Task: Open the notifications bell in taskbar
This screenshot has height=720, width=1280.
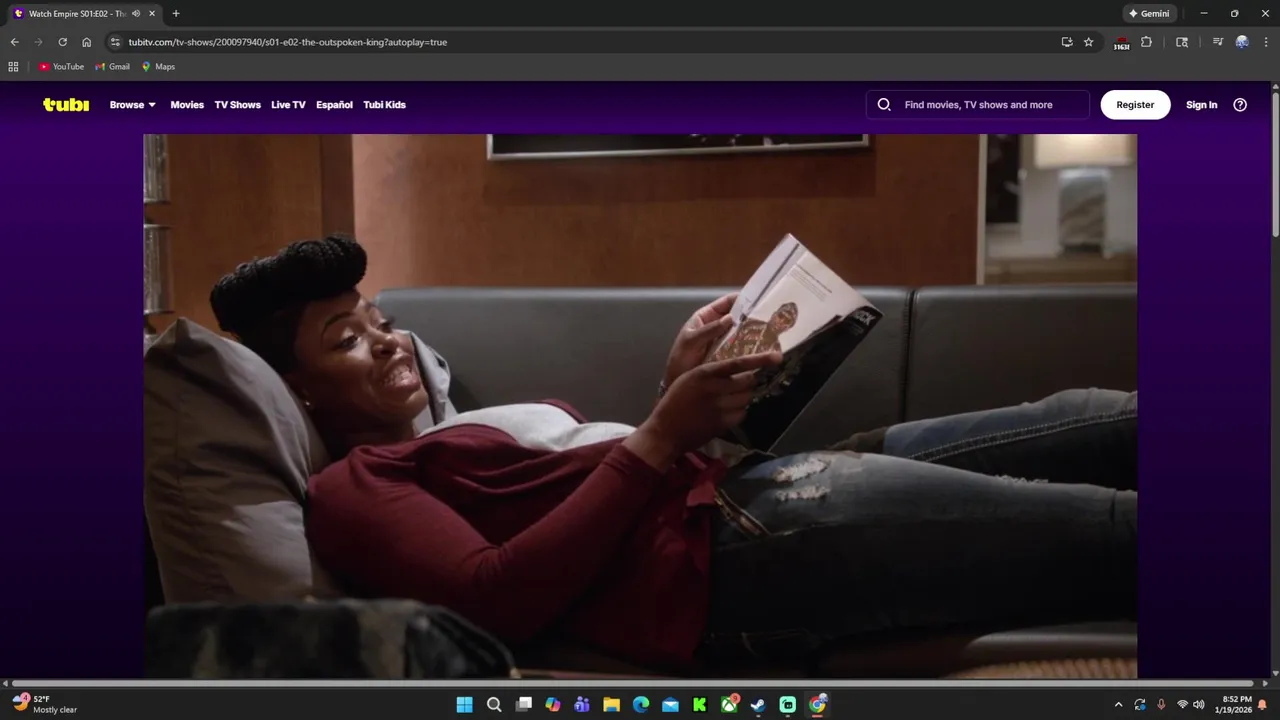Action: click(1263, 705)
